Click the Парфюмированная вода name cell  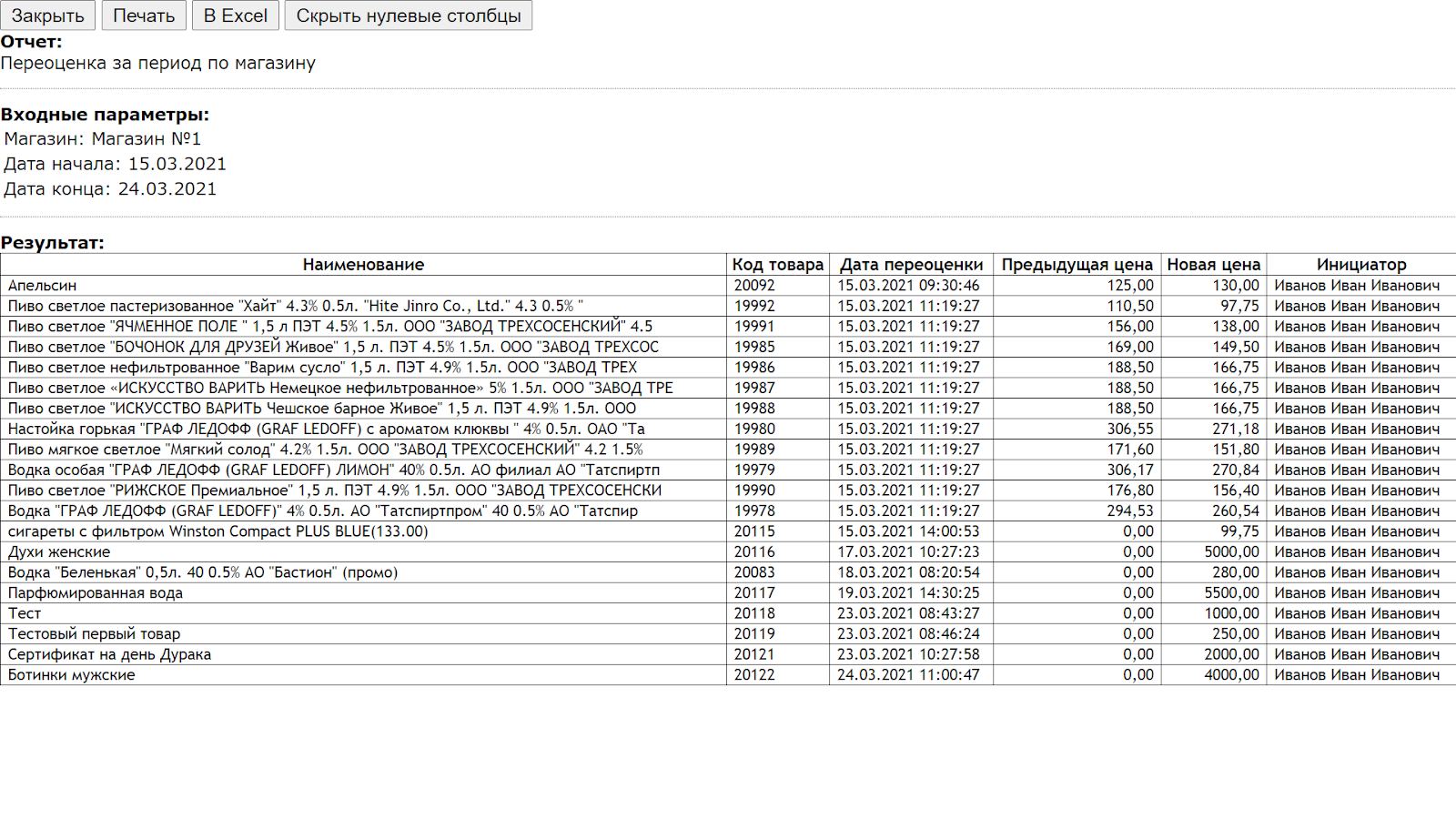pyautogui.click(x=96, y=593)
